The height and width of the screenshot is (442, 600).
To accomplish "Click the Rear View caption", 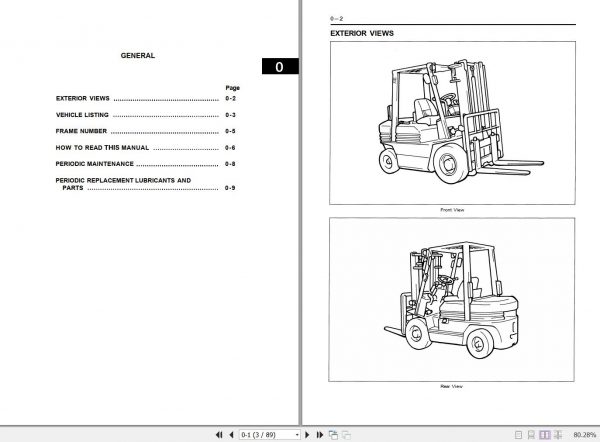I will [452, 387].
